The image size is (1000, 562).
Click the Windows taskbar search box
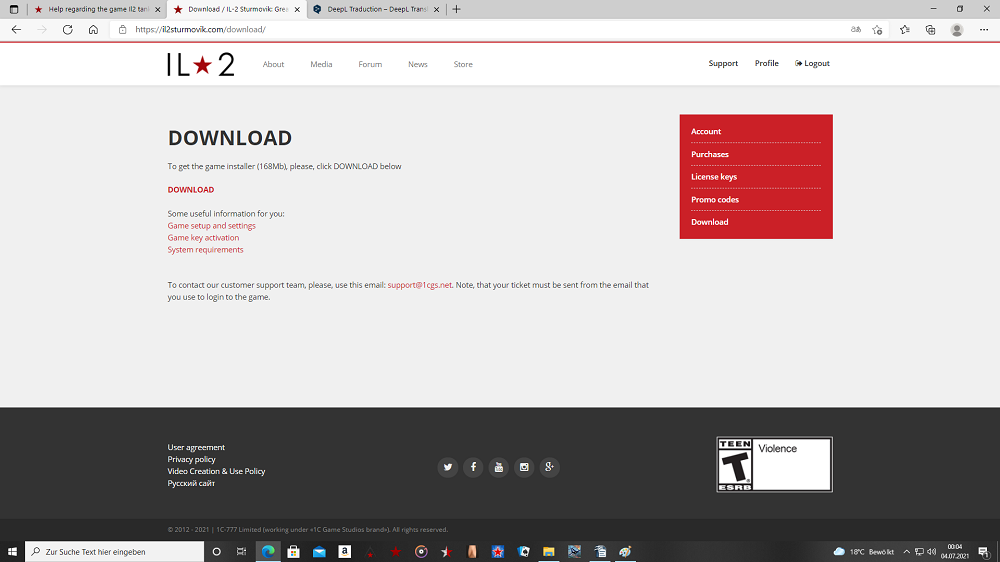tap(115, 551)
